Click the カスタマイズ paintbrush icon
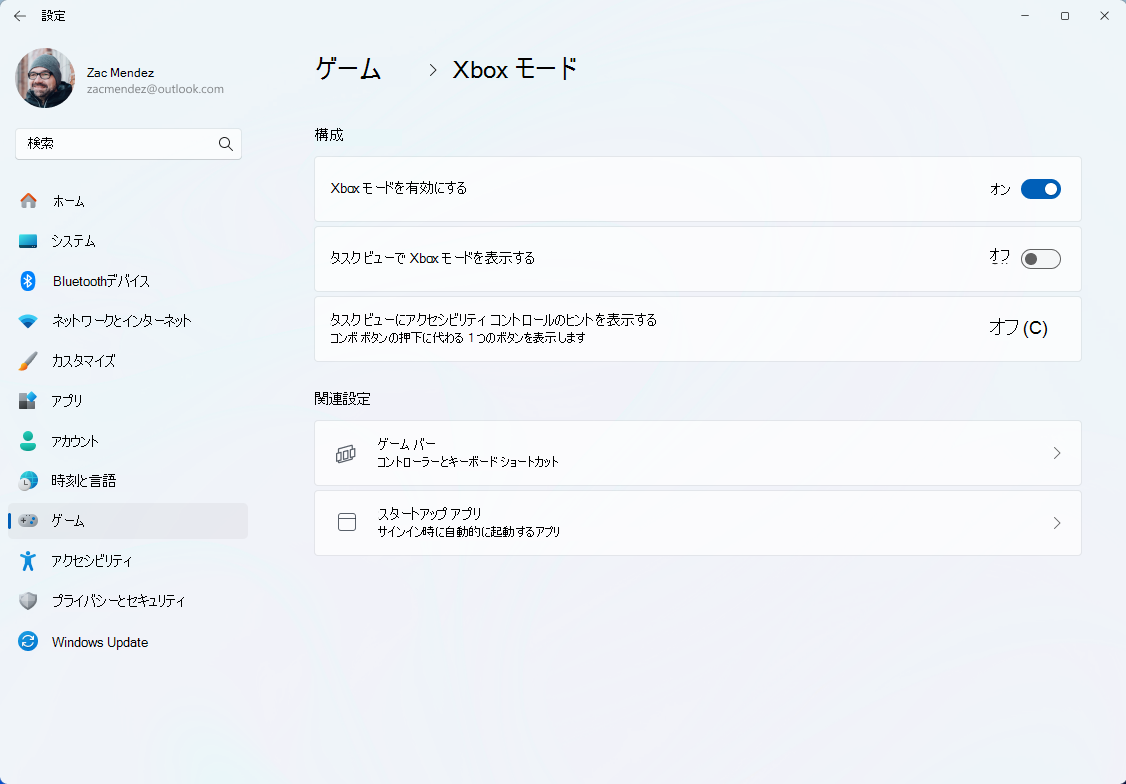This screenshot has width=1126, height=784. (x=28, y=361)
